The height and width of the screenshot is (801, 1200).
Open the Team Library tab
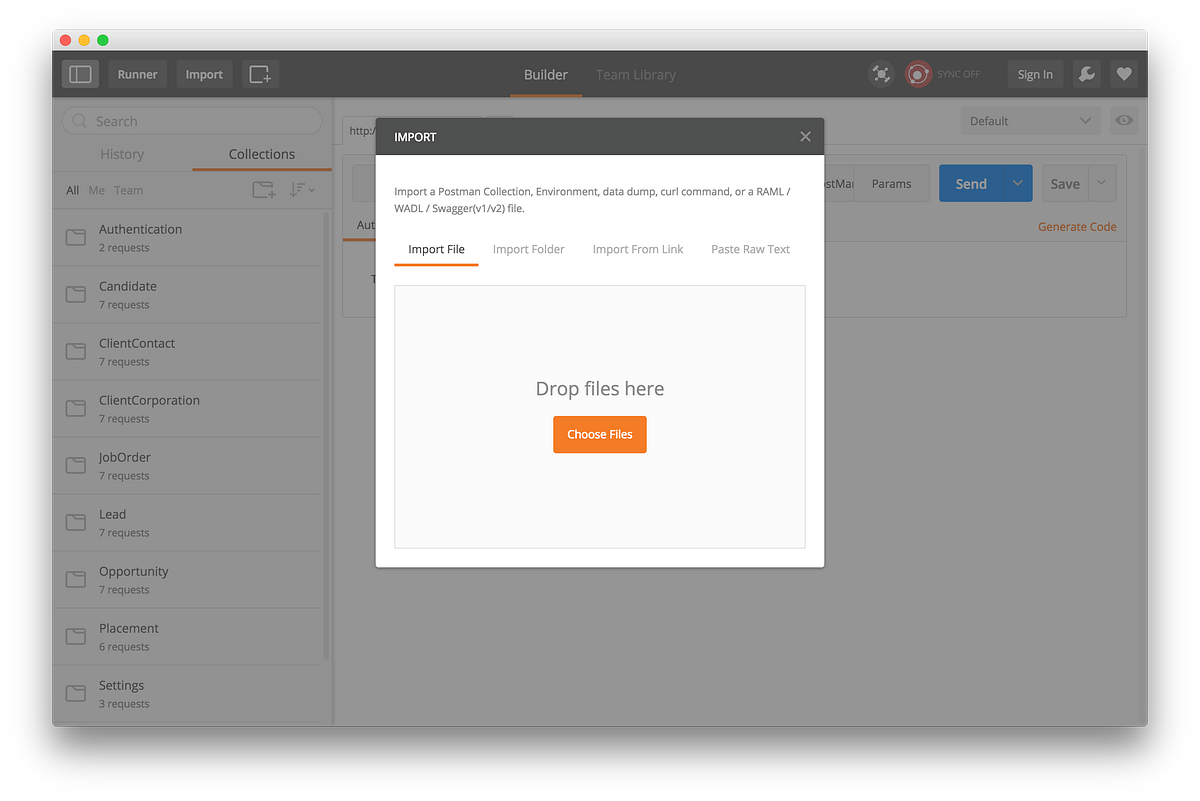click(636, 74)
